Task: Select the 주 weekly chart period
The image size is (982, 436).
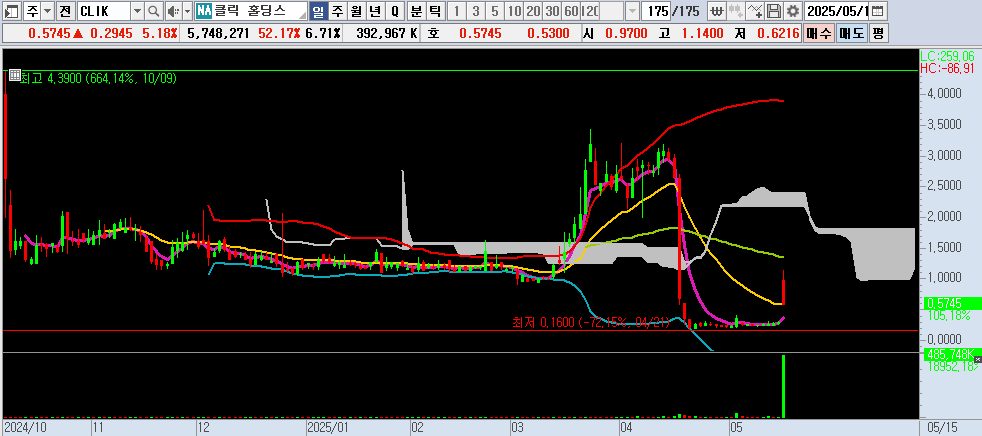Action: pyautogui.click(x=337, y=11)
